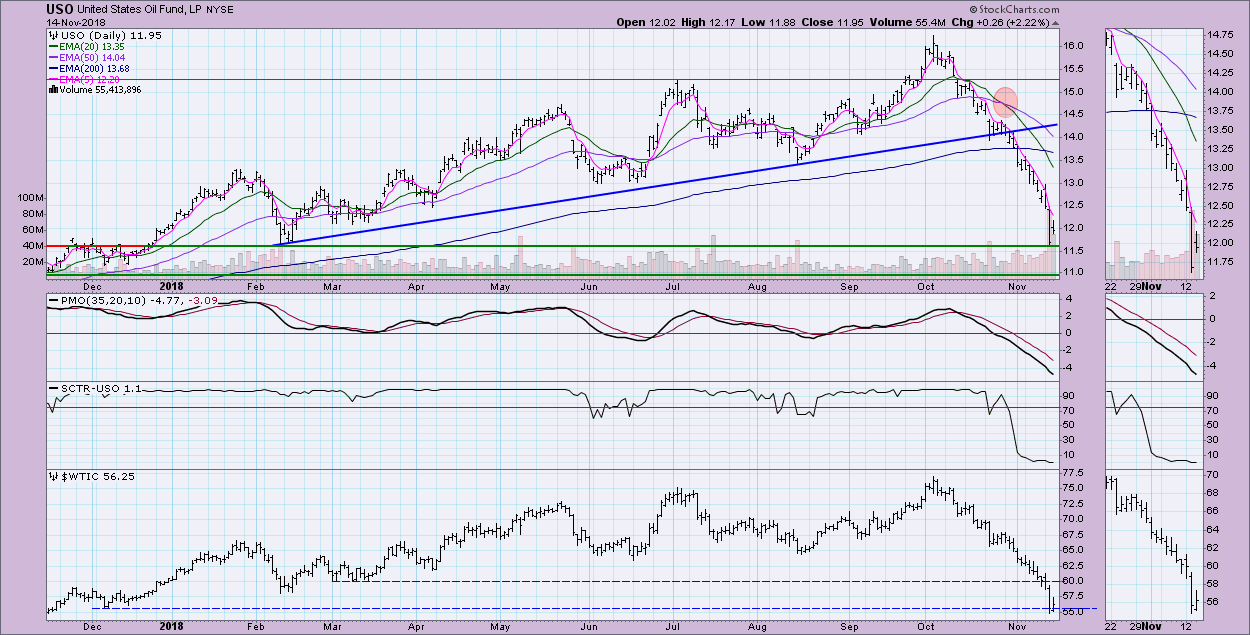Click the 20M volume axis label
This screenshot has height=635, width=1250.
pos(32,262)
